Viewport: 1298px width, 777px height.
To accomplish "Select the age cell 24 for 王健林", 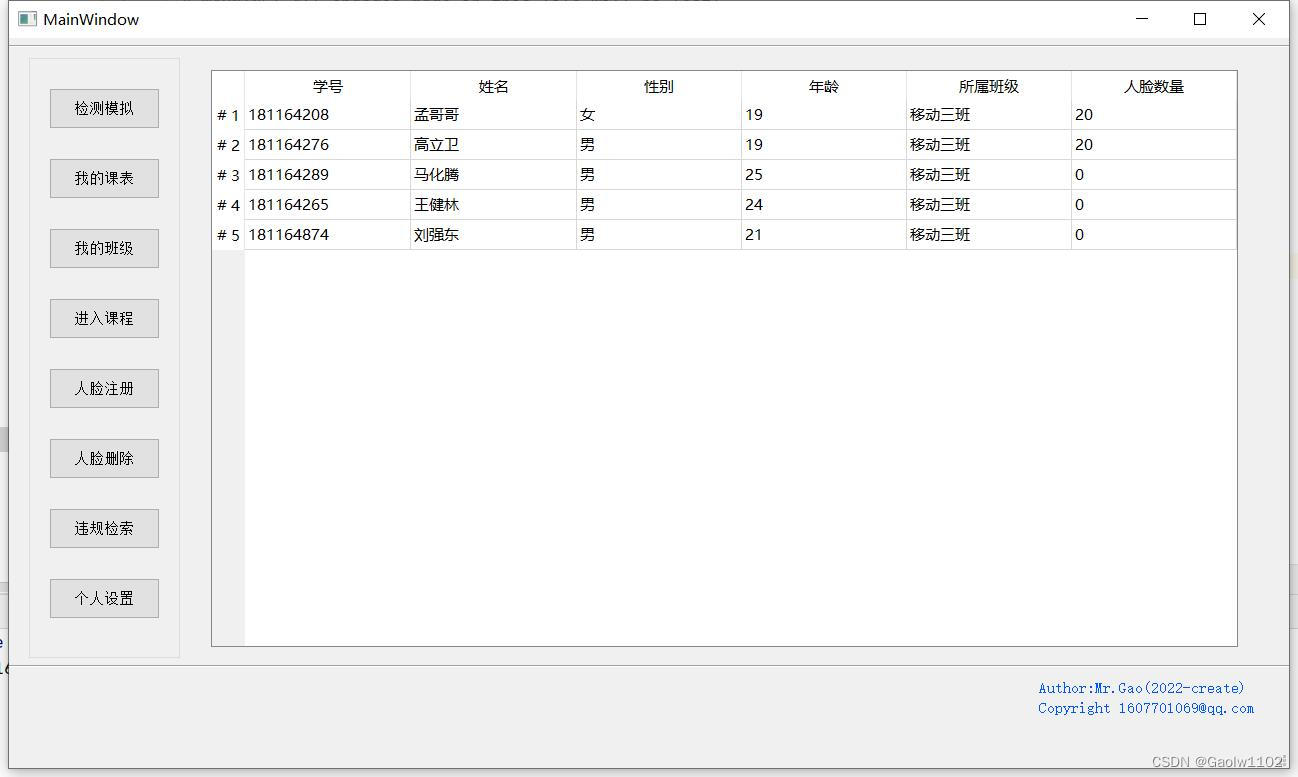I will pos(824,205).
